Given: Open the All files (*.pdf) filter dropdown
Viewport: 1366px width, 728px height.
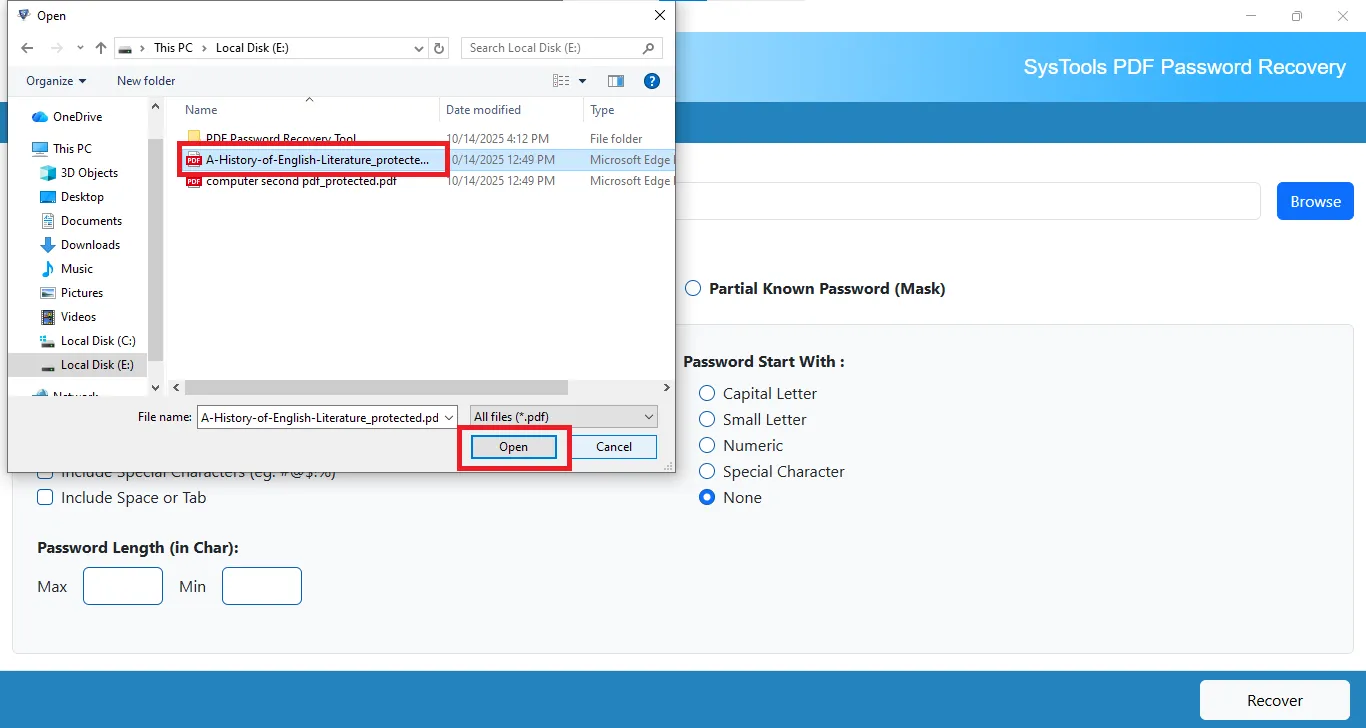Looking at the screenshot, I should click(563, 417).
